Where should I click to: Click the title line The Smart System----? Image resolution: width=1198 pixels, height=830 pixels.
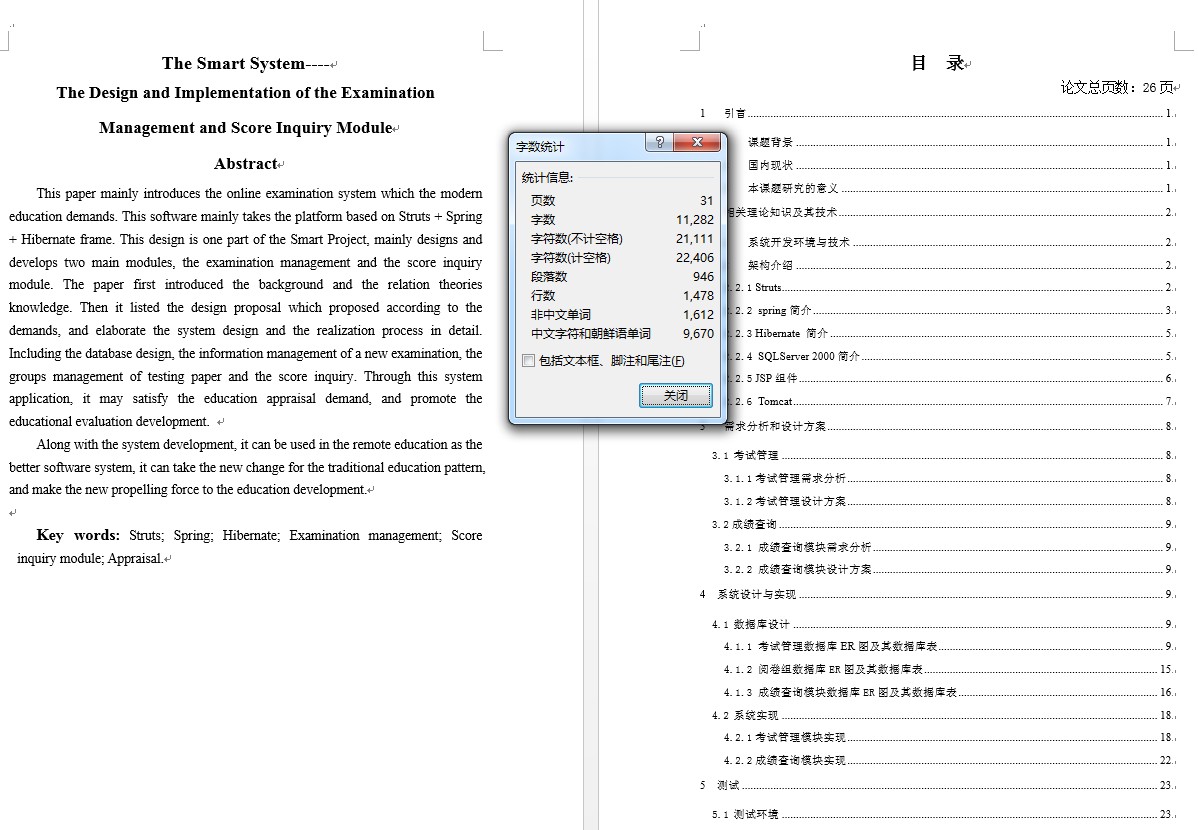coord(247,63)
